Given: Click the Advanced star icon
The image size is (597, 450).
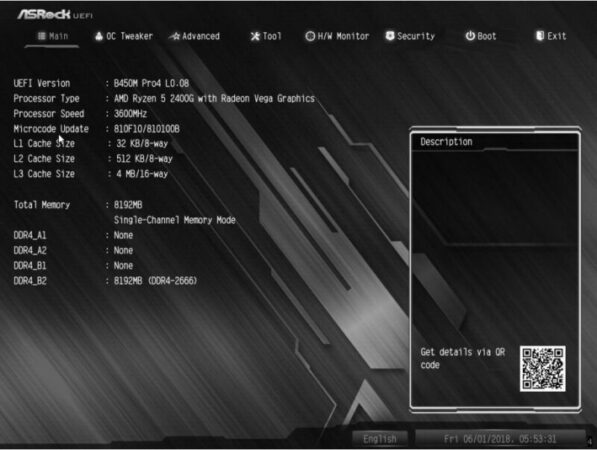Looking at the screenshot, I should 175,37.
